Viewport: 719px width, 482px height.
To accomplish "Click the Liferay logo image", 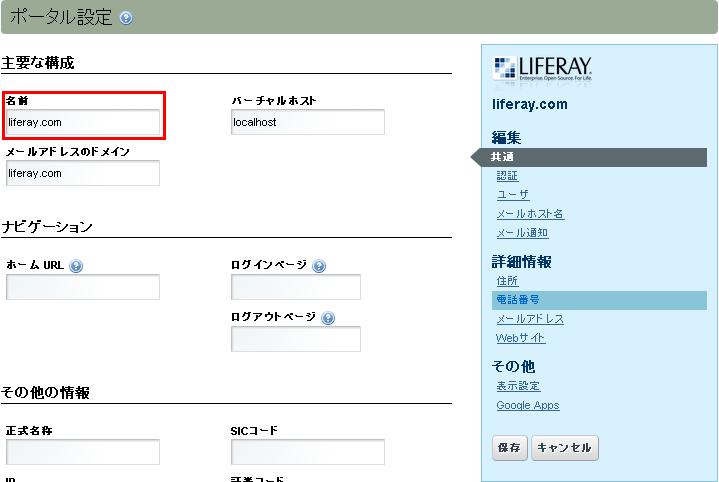I will (543, 69).
